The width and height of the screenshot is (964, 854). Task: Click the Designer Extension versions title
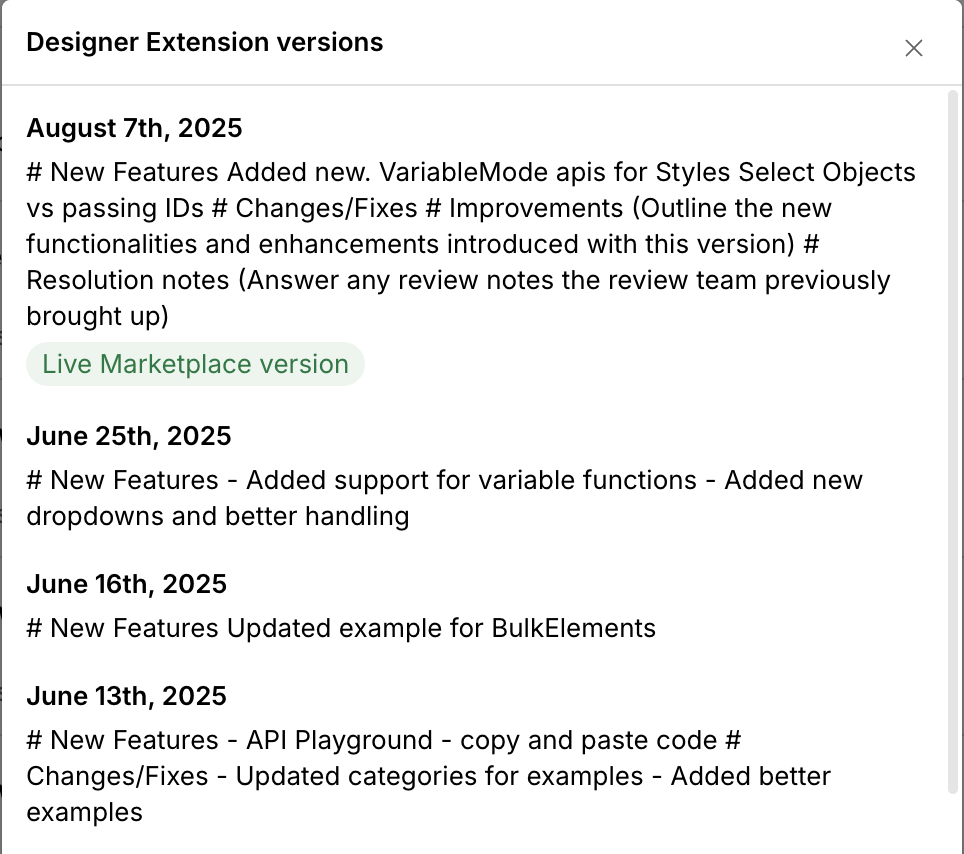point(204,42)
